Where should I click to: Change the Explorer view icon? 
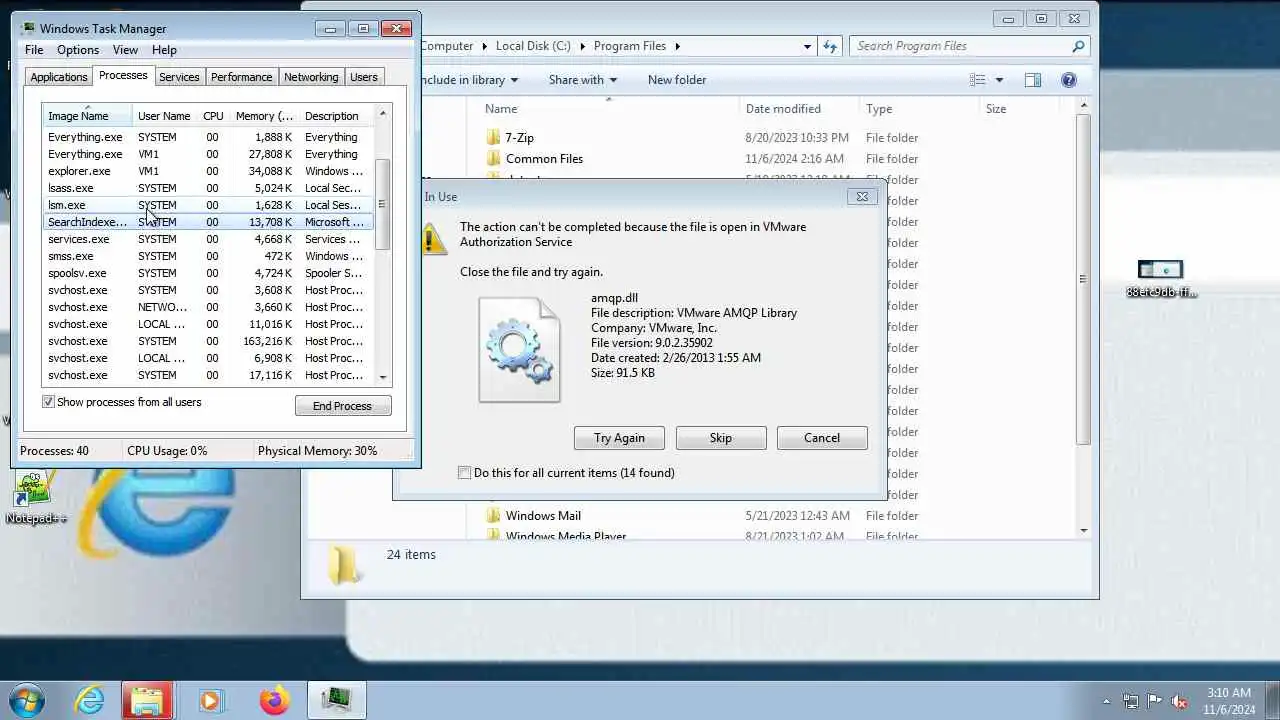tap(978, 80)
